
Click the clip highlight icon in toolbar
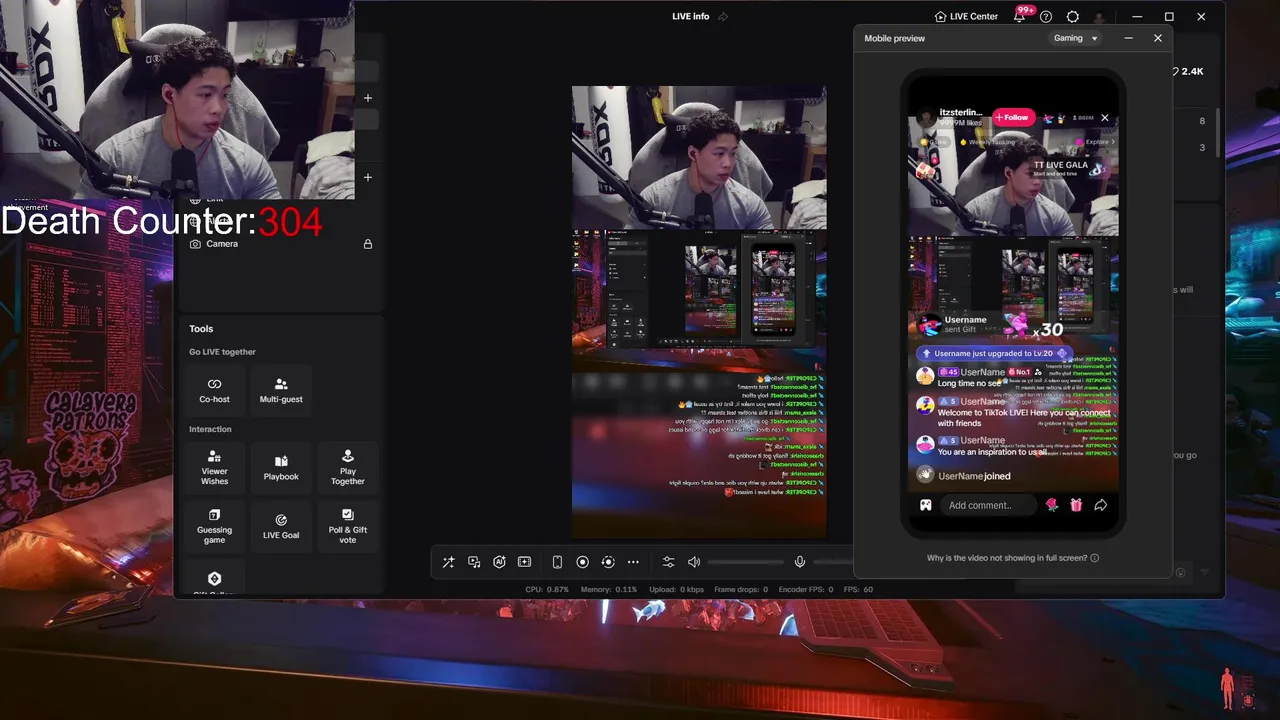coord(524,562)
